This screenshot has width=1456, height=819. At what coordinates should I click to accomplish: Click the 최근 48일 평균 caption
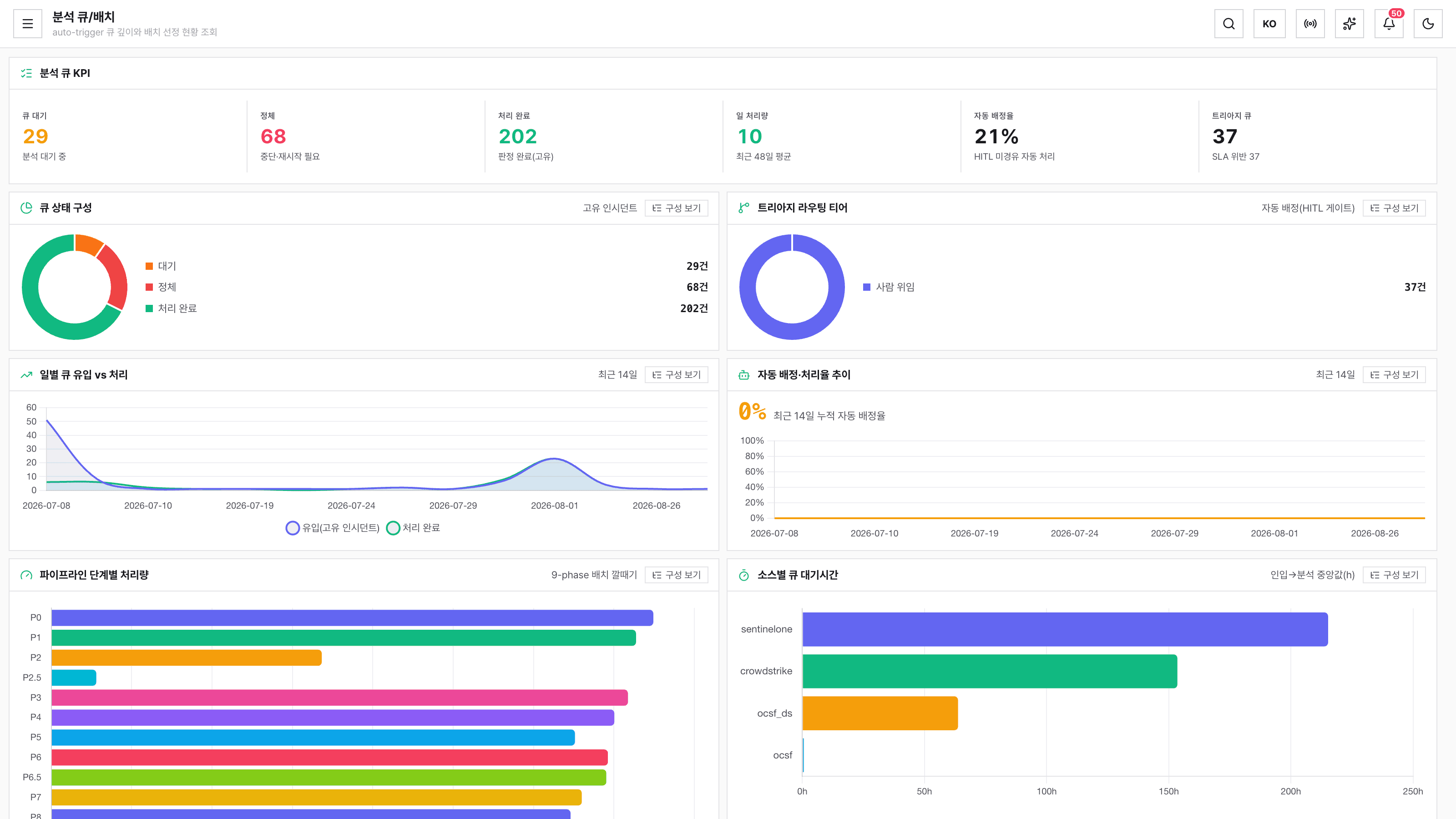[763, 157]
